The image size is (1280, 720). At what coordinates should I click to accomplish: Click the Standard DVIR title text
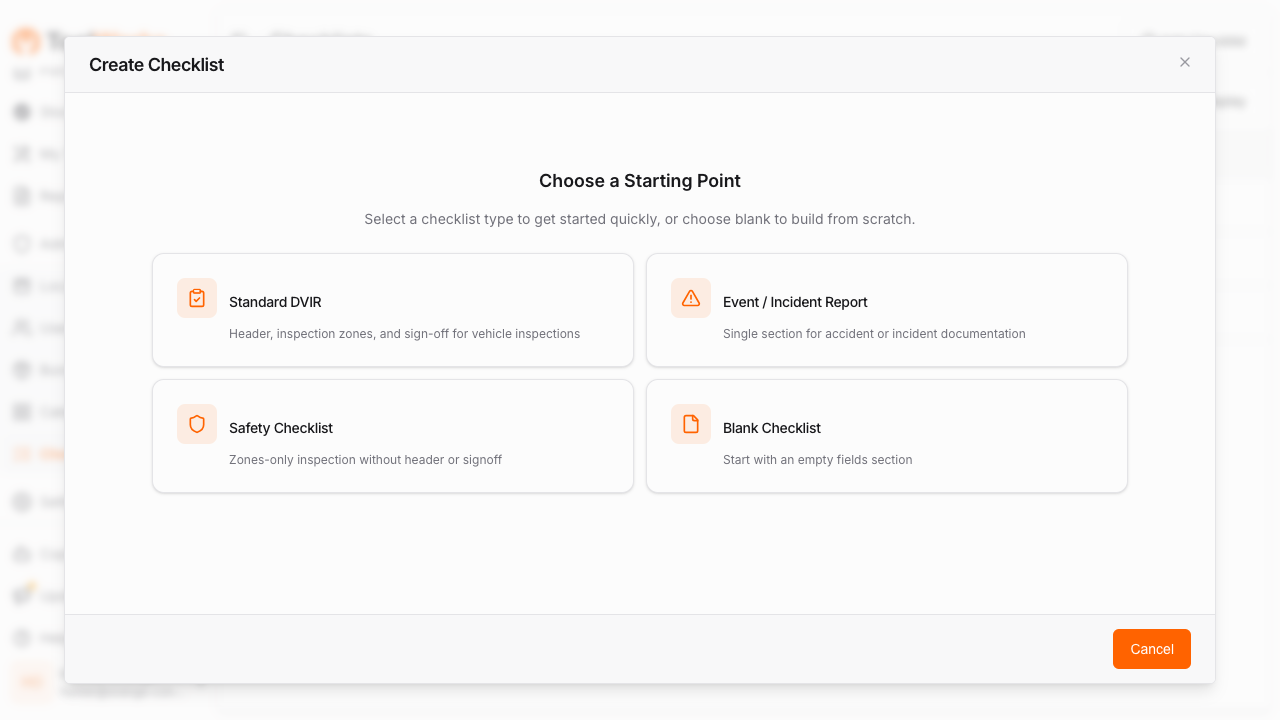275,301
